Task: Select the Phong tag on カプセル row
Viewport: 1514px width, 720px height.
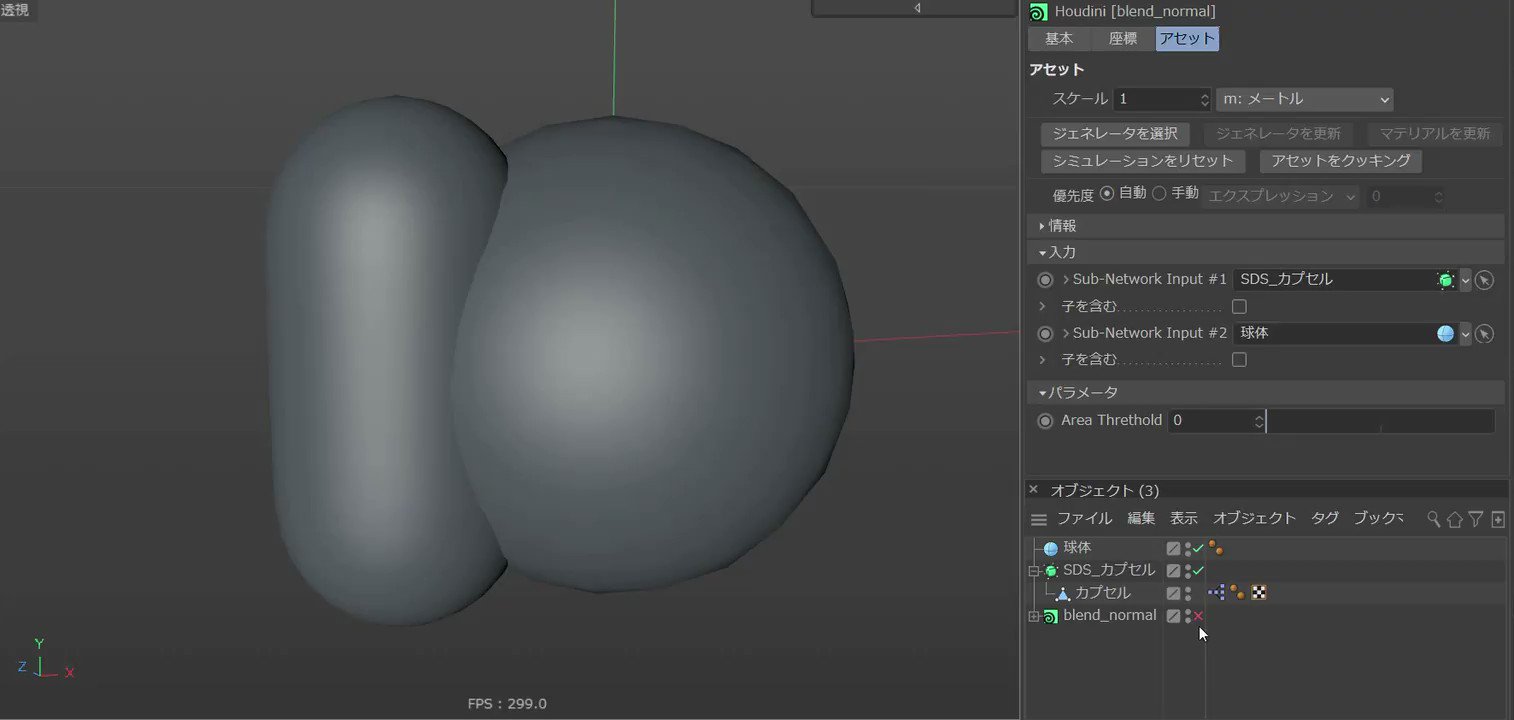Action: pos(1238,593)
